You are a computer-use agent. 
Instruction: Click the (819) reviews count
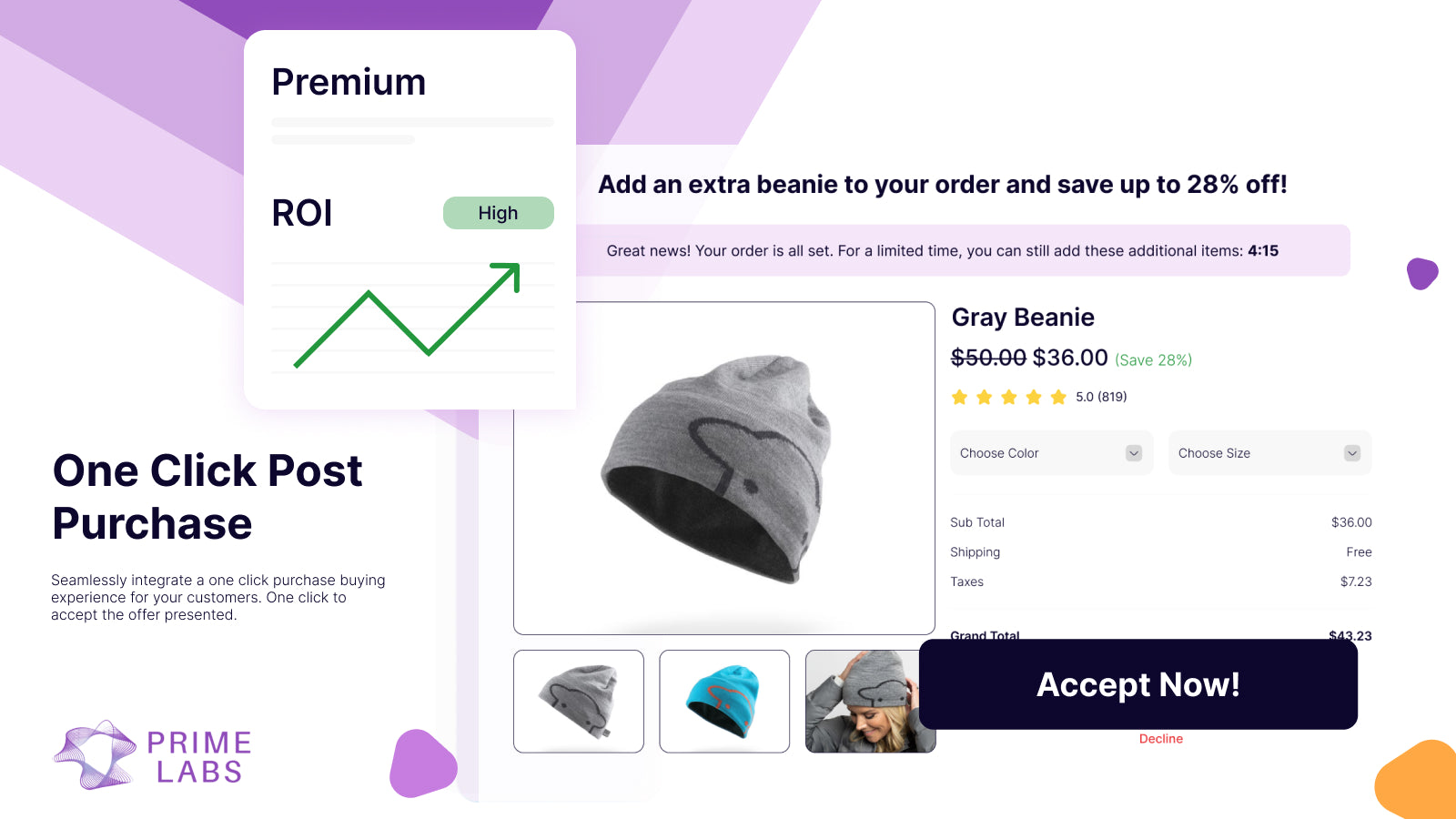[x=1112, y=396]
